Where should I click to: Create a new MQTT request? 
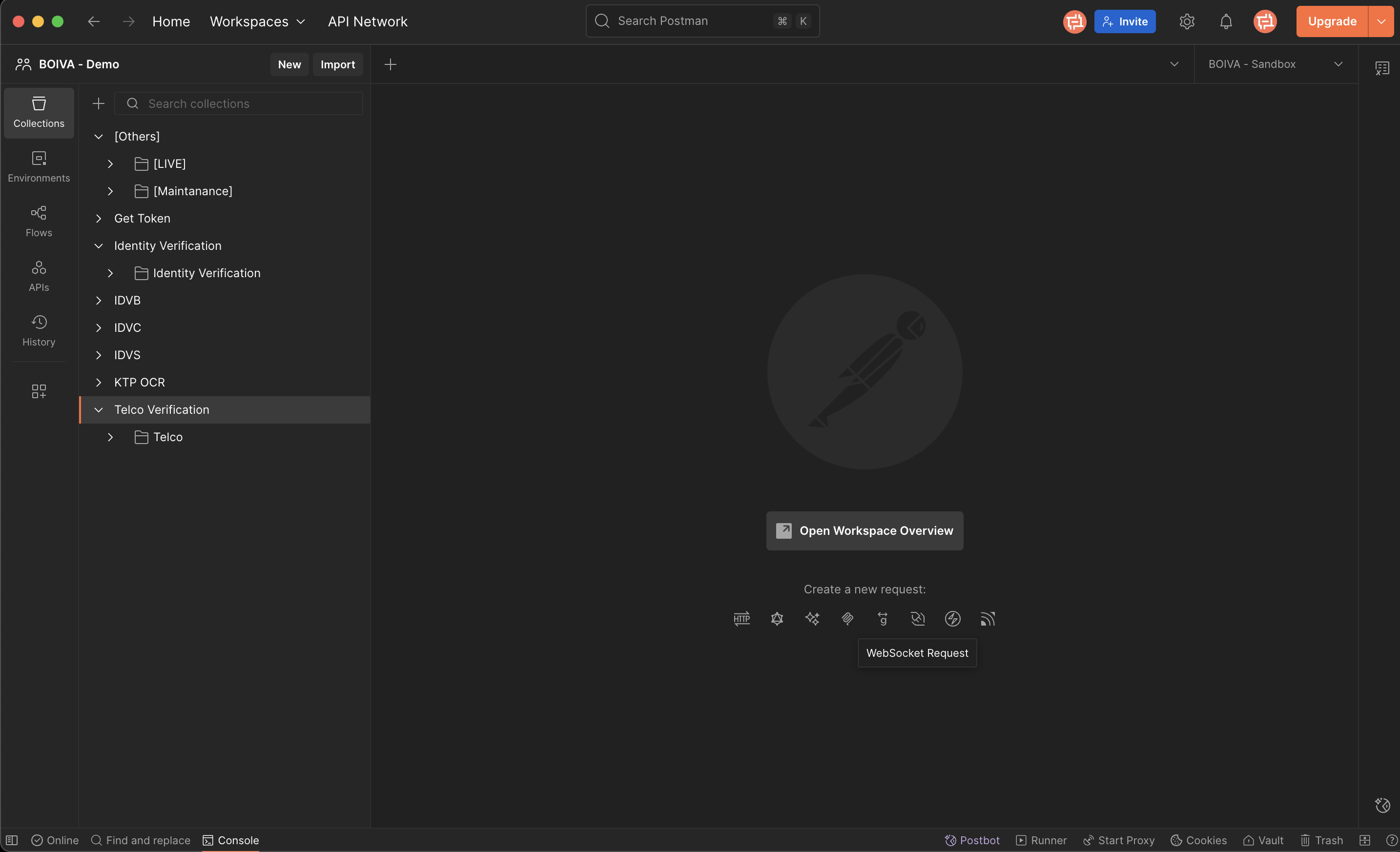[988, 619]
